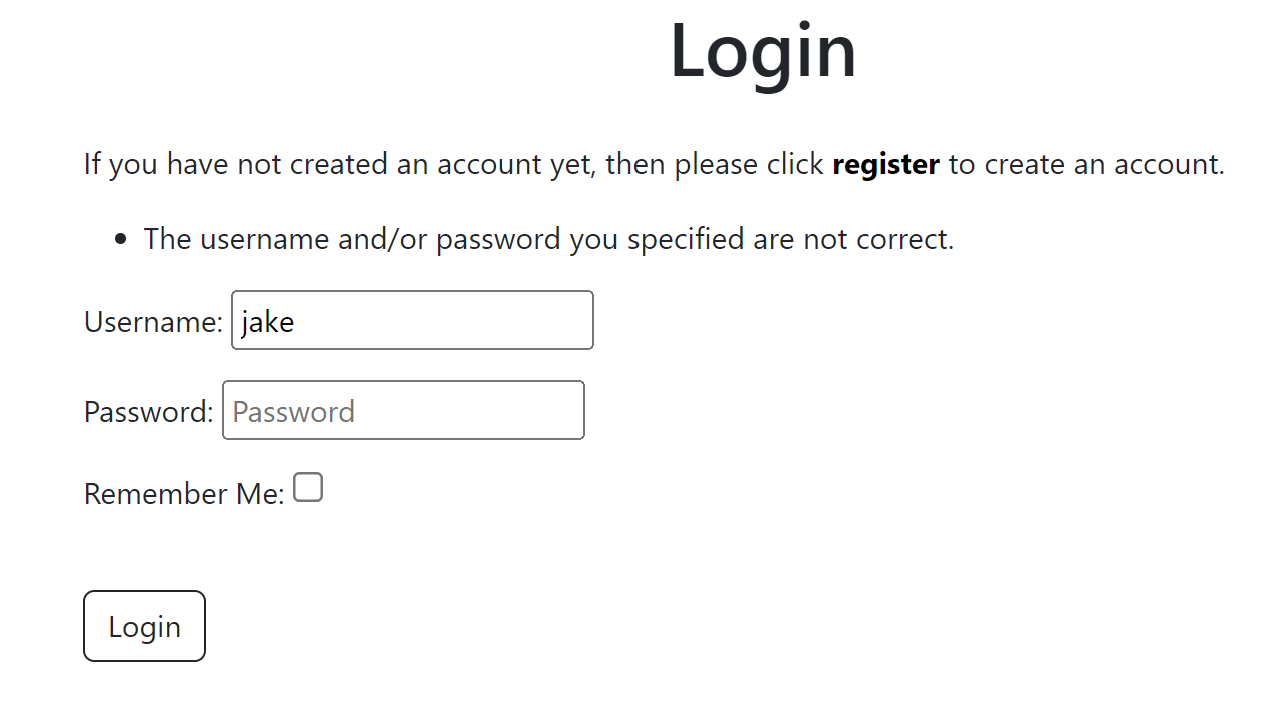This screenshot has width=1270, height=715.
Task: Check the box next to Remember Me
Action: (x=308, y=487)
